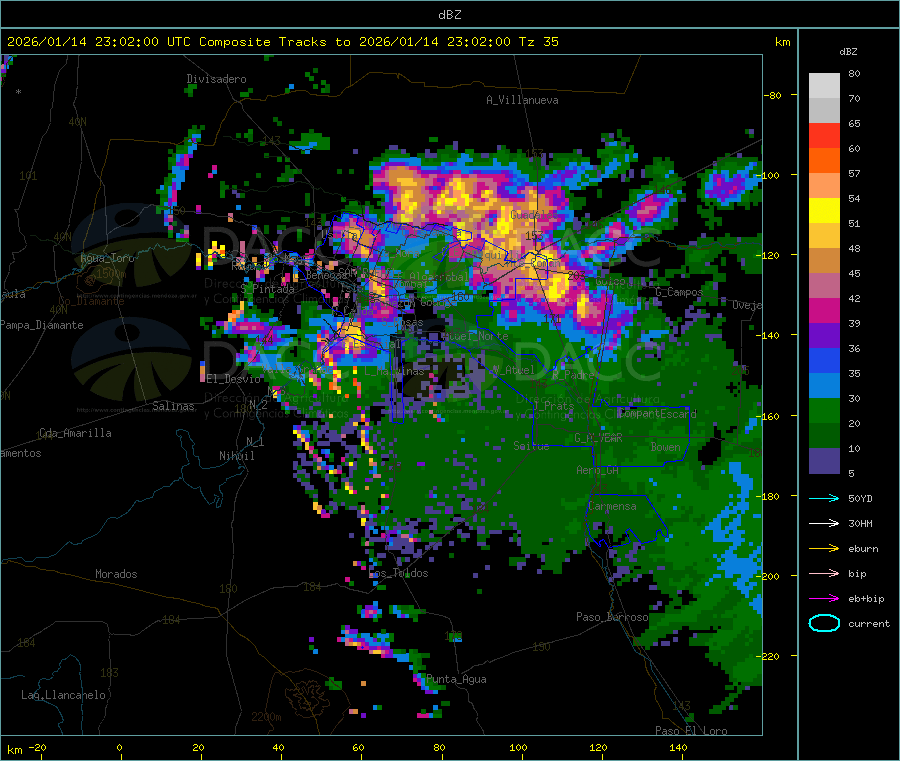Click the Paso_El_Loro map label
The image size is (900, 761).
point(691,731)
